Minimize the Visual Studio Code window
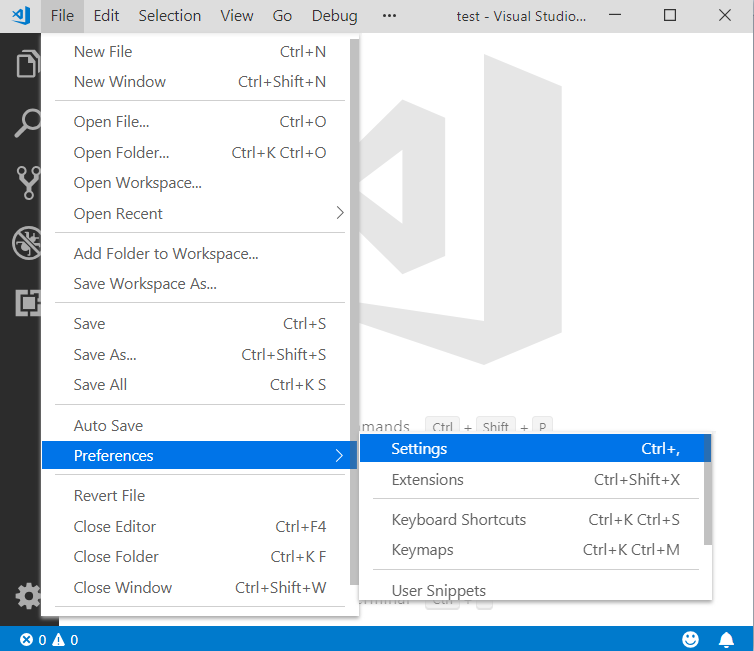Image resolution: width=754 pixels, height=651 pixels. (615, 16)
